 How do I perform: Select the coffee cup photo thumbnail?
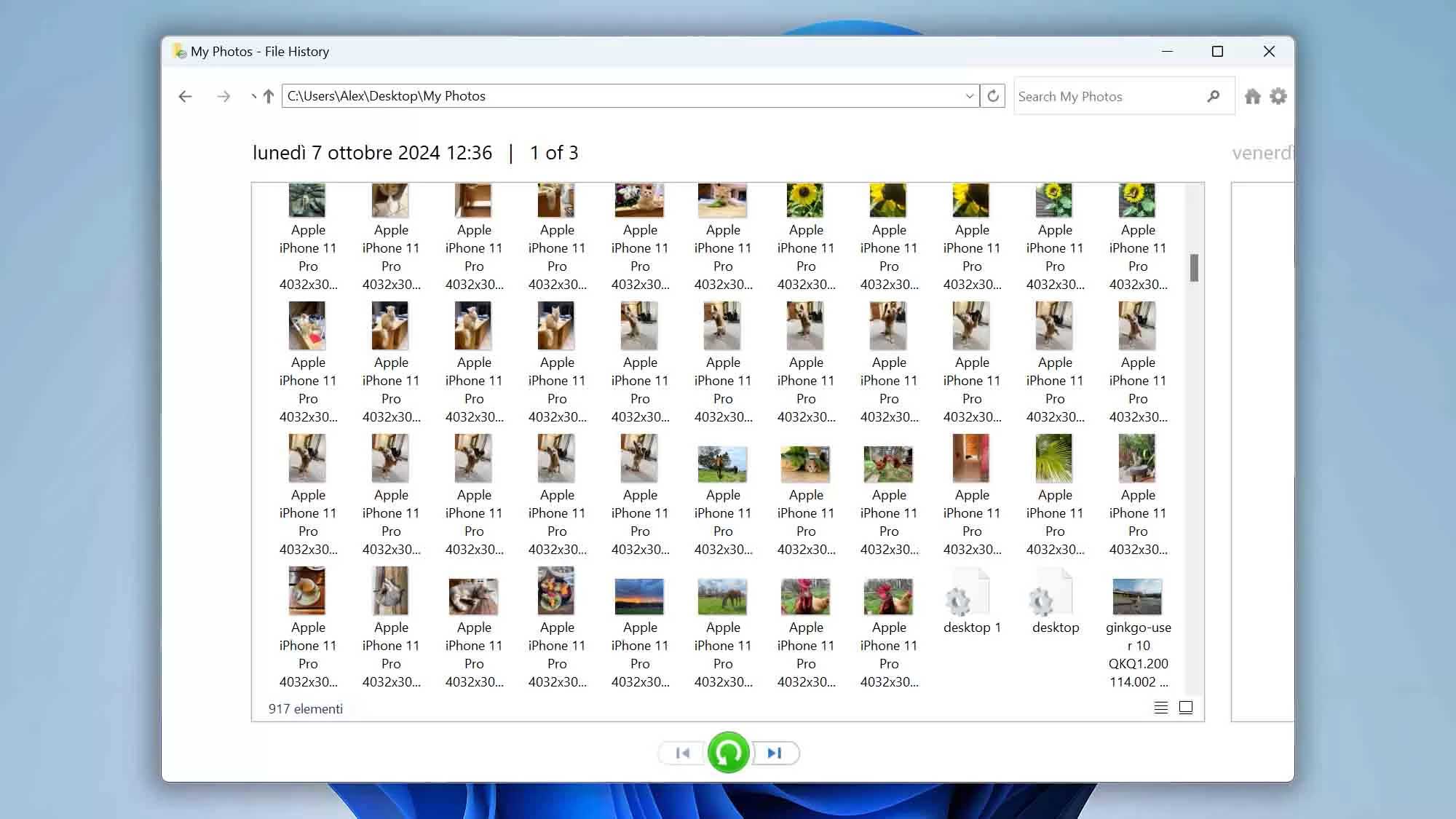pyautogui.click(x=307, y=590)
